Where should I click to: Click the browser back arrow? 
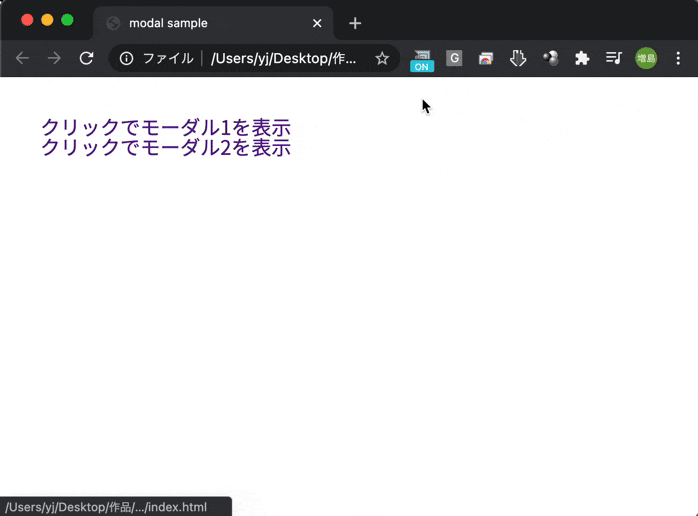point(22,58)
